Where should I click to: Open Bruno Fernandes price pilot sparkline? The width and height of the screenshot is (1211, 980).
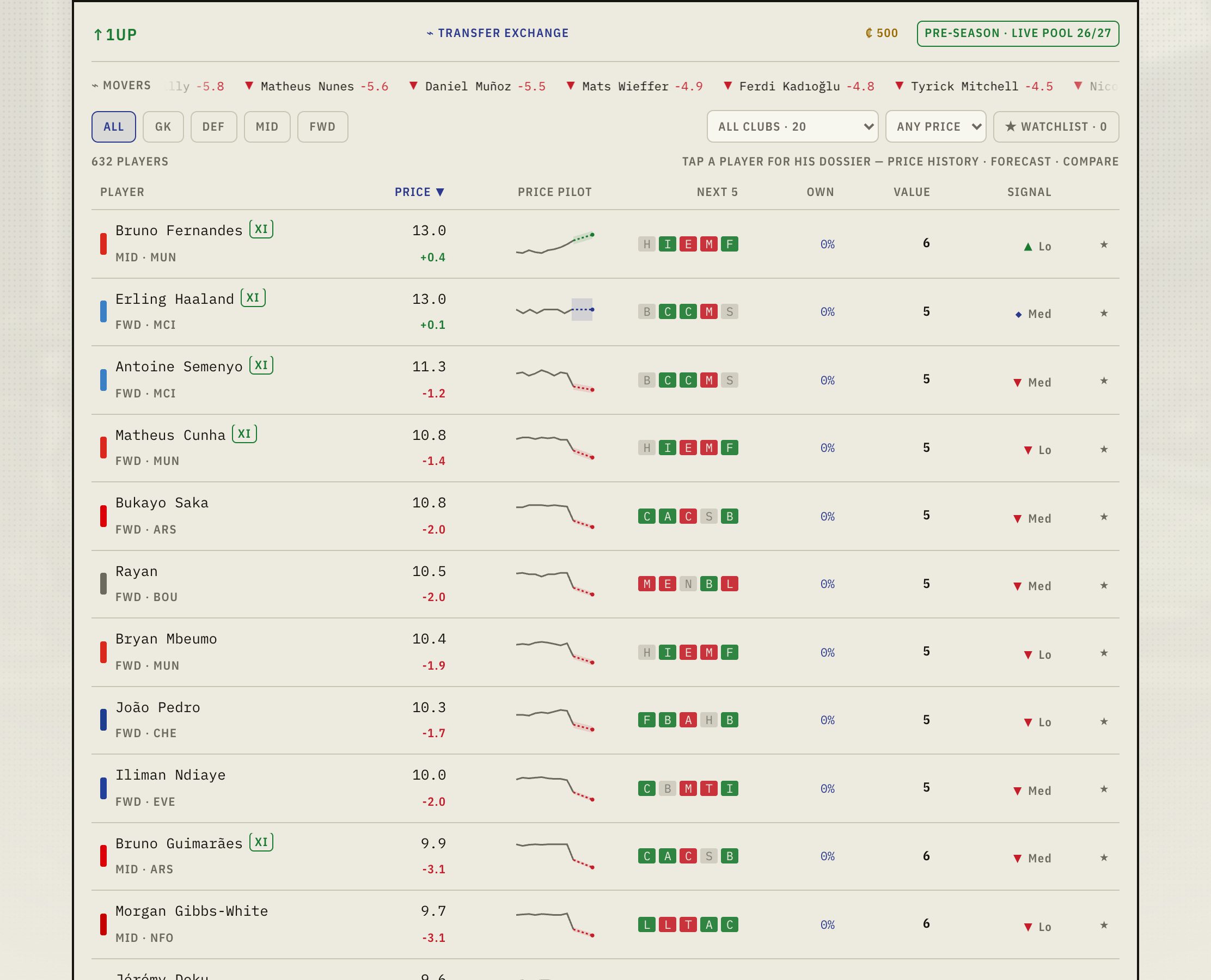click(555, 244)
